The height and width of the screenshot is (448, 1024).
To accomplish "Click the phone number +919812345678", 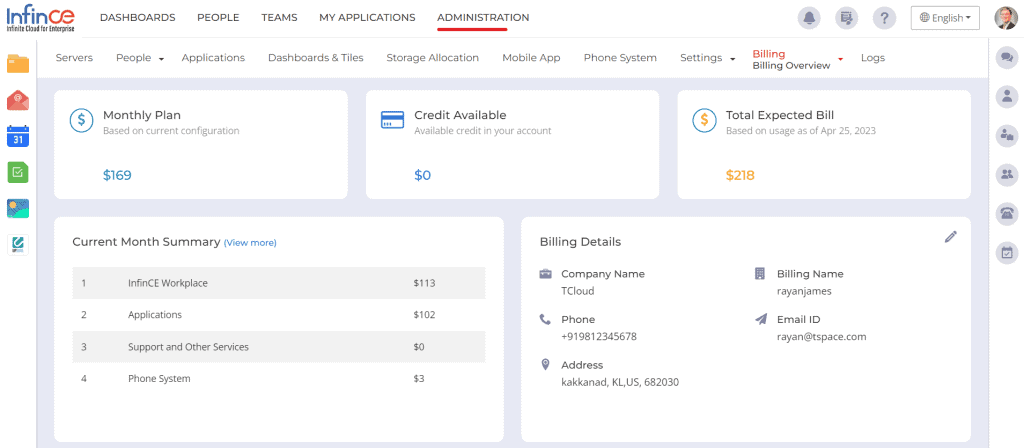I will (599, 336).
